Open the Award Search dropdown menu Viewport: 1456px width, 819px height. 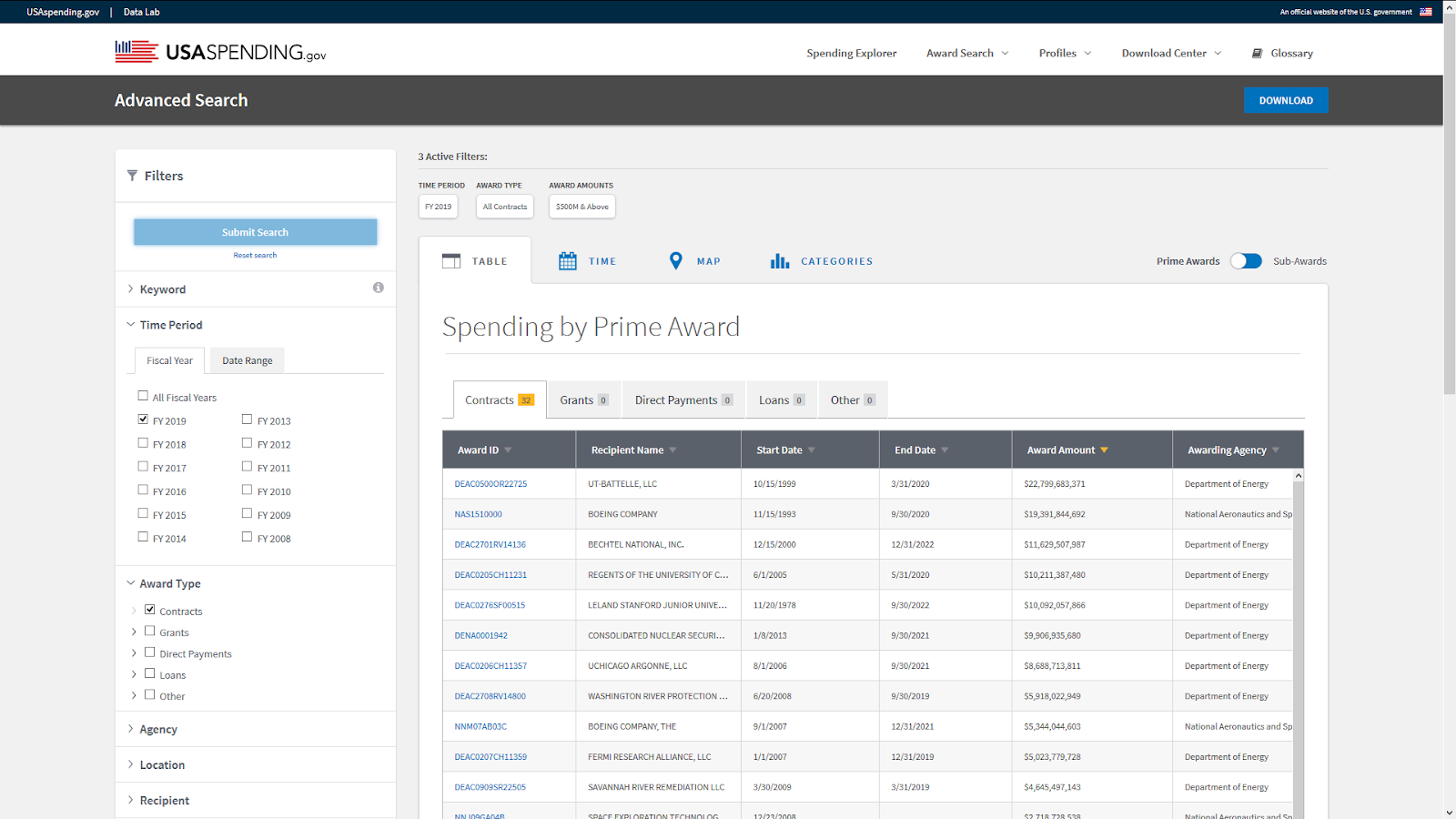[967, 53]
